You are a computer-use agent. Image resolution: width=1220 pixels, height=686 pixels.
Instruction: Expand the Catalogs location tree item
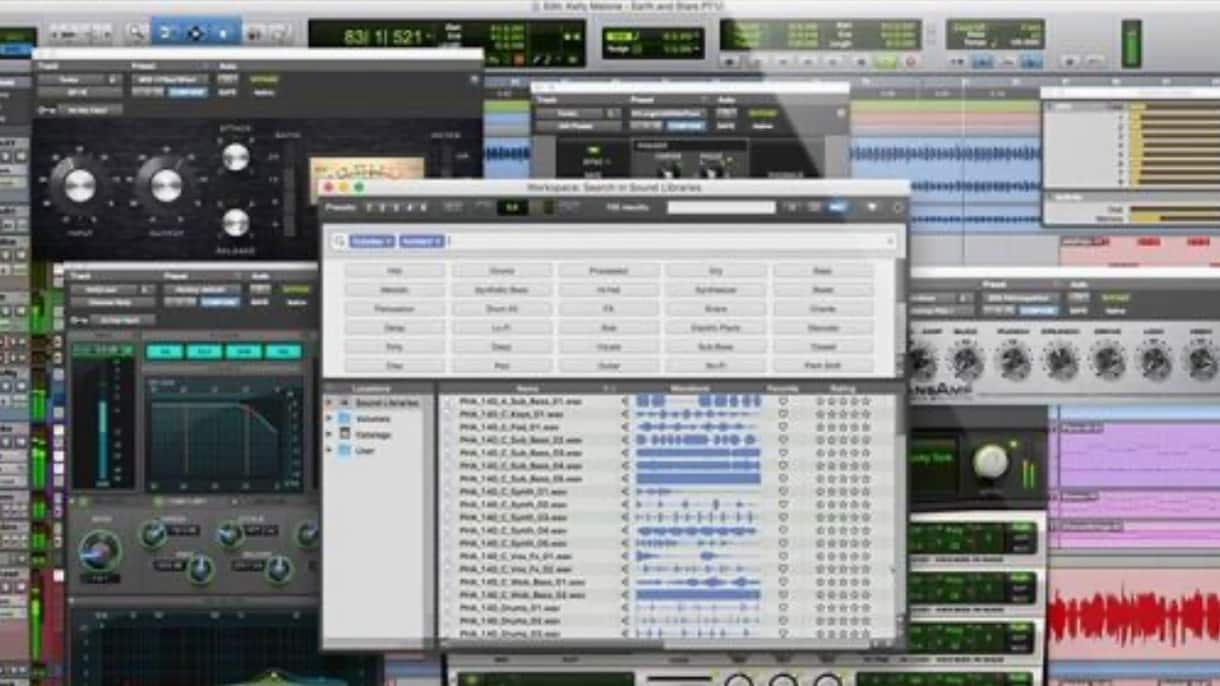pos(329,435)
